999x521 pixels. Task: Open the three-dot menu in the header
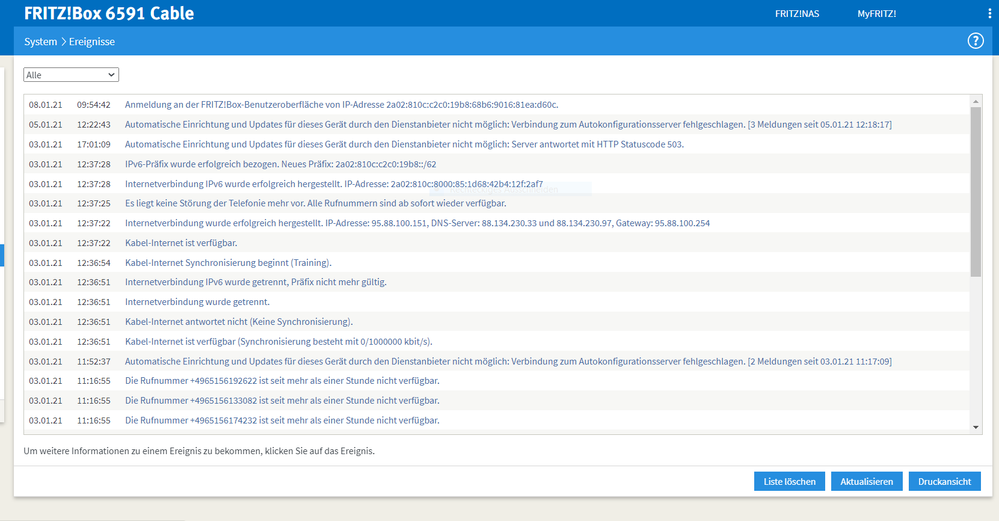pos(989,13)
